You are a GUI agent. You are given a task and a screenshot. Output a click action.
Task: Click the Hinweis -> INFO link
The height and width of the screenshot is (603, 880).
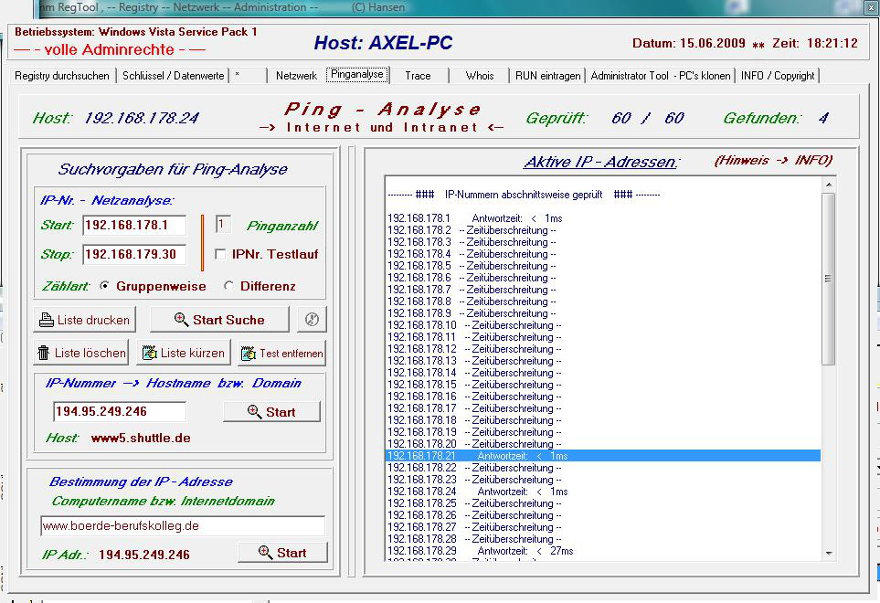(x=772, y=160)
